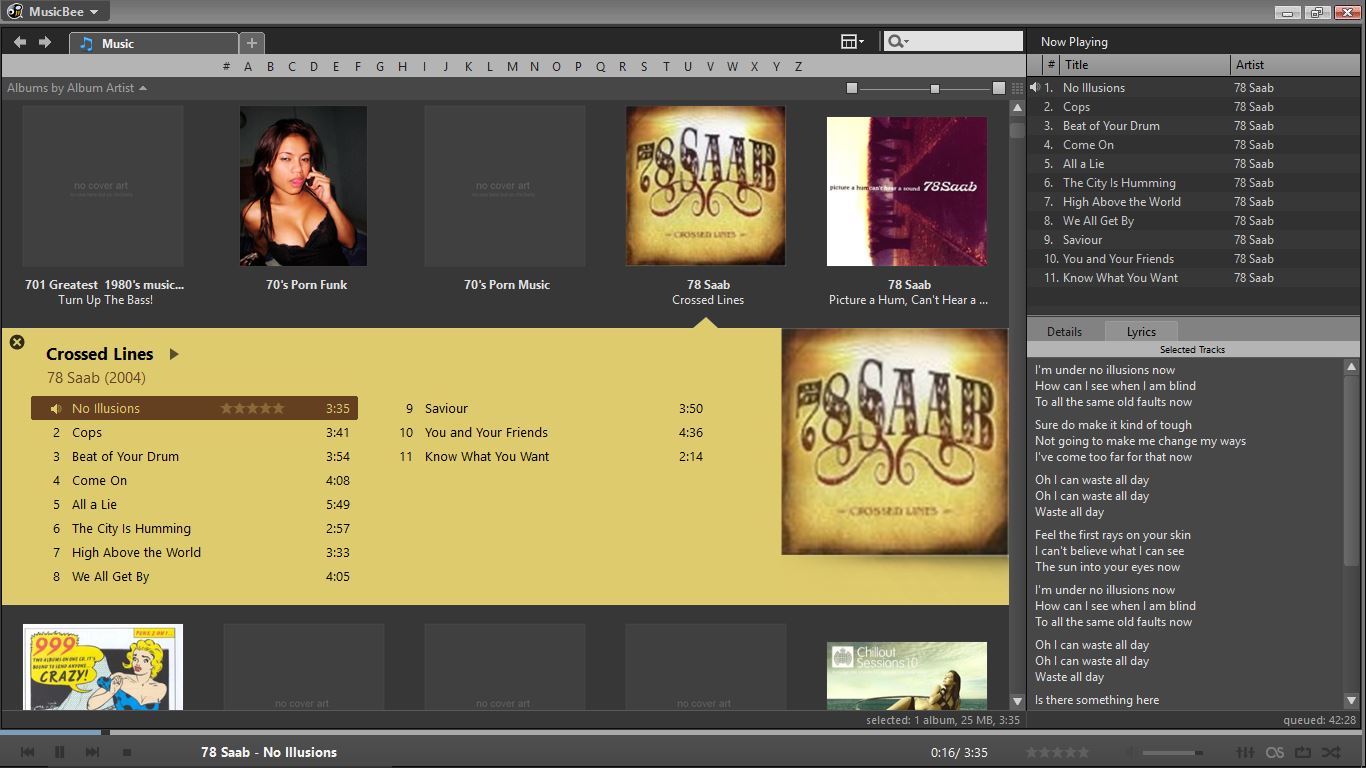Set largest album thumbnail size
Image resolution: width=1366 pixels, height=768 pixels.
click(999, 88)
